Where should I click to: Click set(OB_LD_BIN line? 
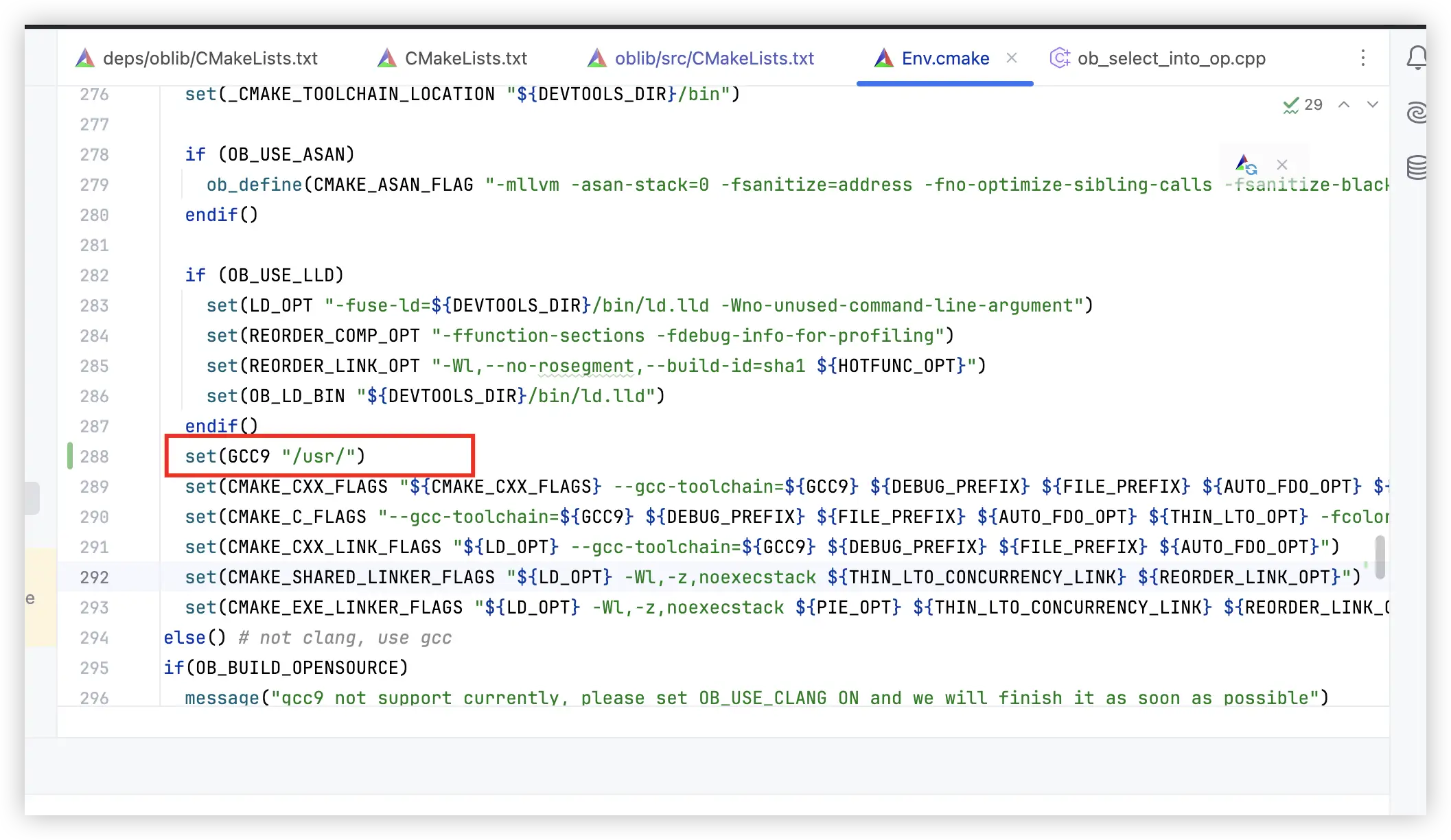(435, 396)
